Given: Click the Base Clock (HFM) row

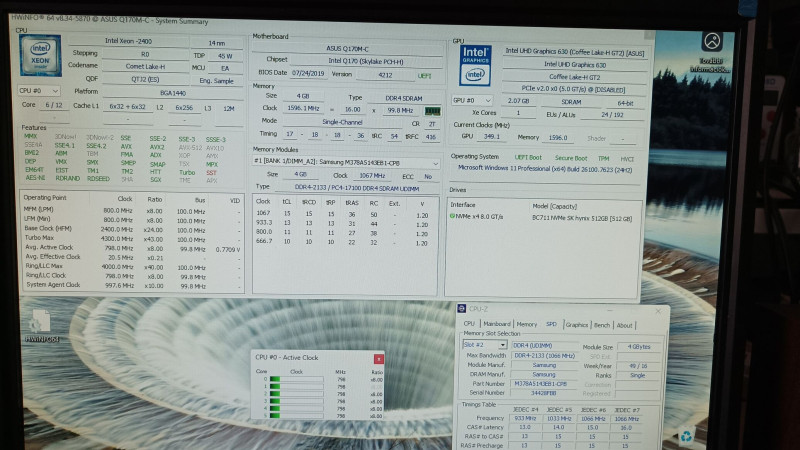Looking at the screenshot, I should coord(132,229).
